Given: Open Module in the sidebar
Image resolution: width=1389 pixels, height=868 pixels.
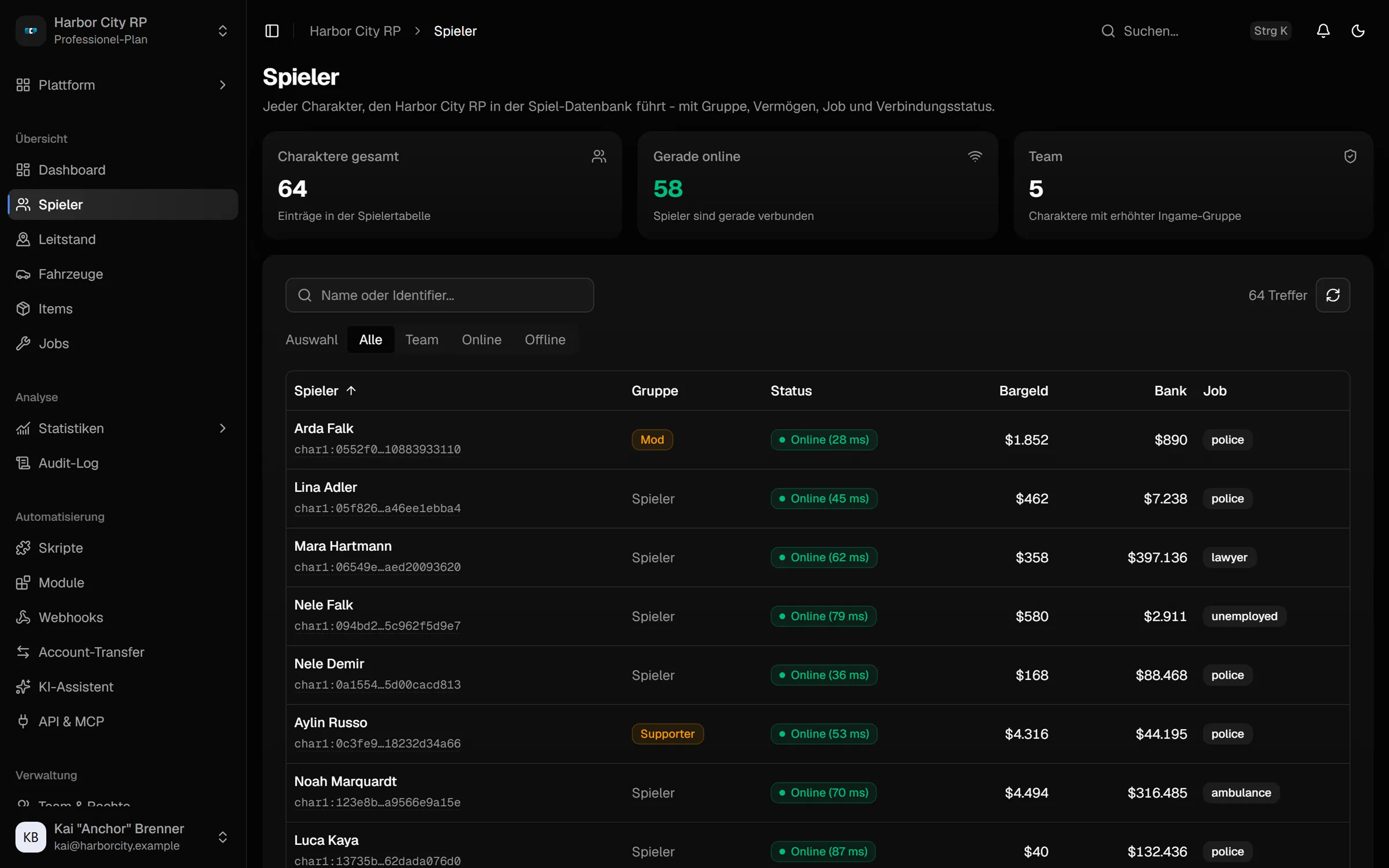Looking at the screenshot, I should pyautogui.click(x=123, y=582).
